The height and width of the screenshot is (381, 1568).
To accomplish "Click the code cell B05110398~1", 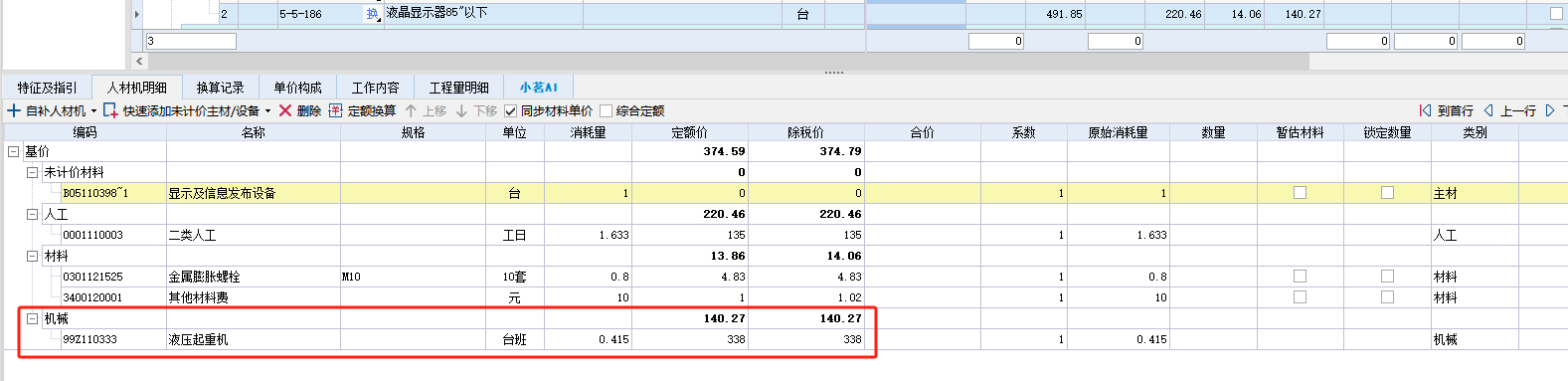I will point(113,193).
